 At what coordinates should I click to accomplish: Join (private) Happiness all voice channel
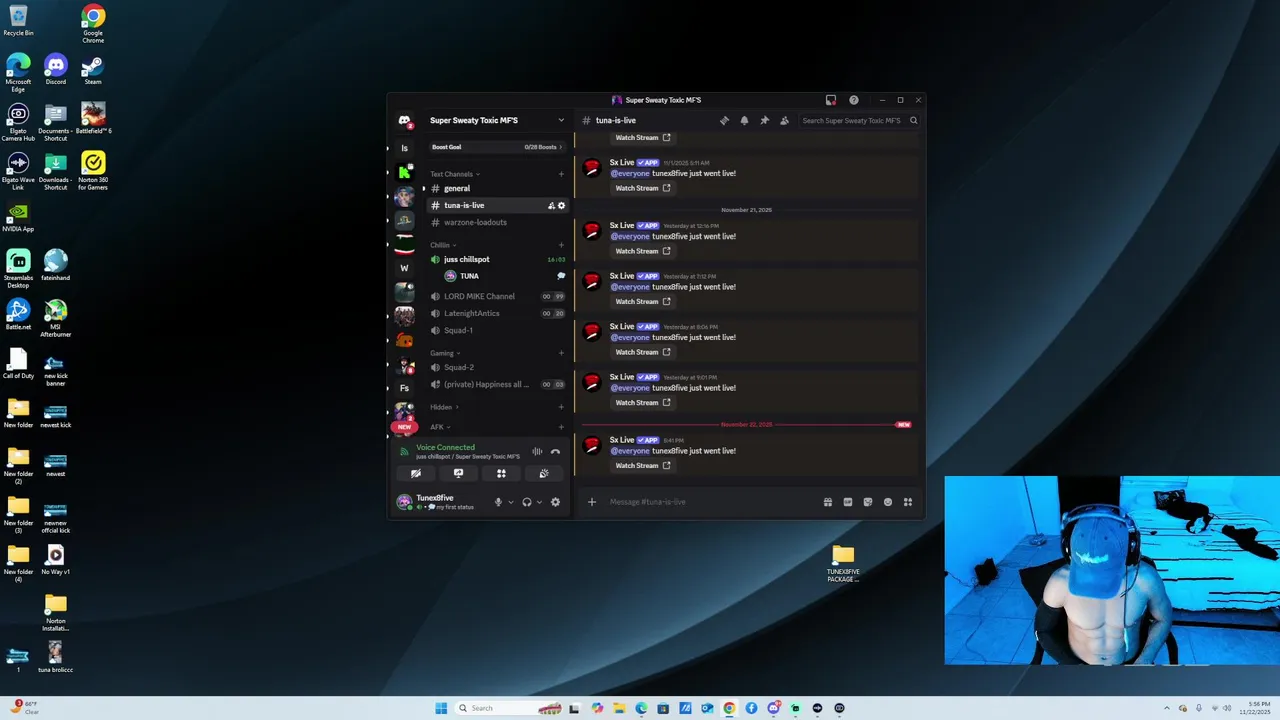pyautogui.click(x=497, y=384)
